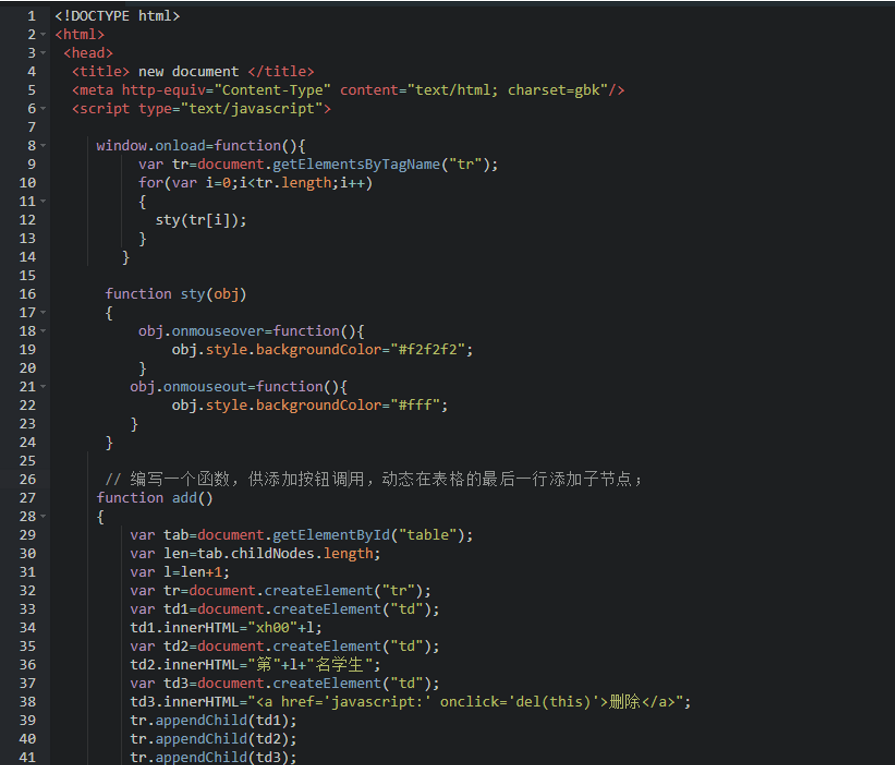
Task: Click the "text/javascript" type value
Action: [x=252, y=108]
